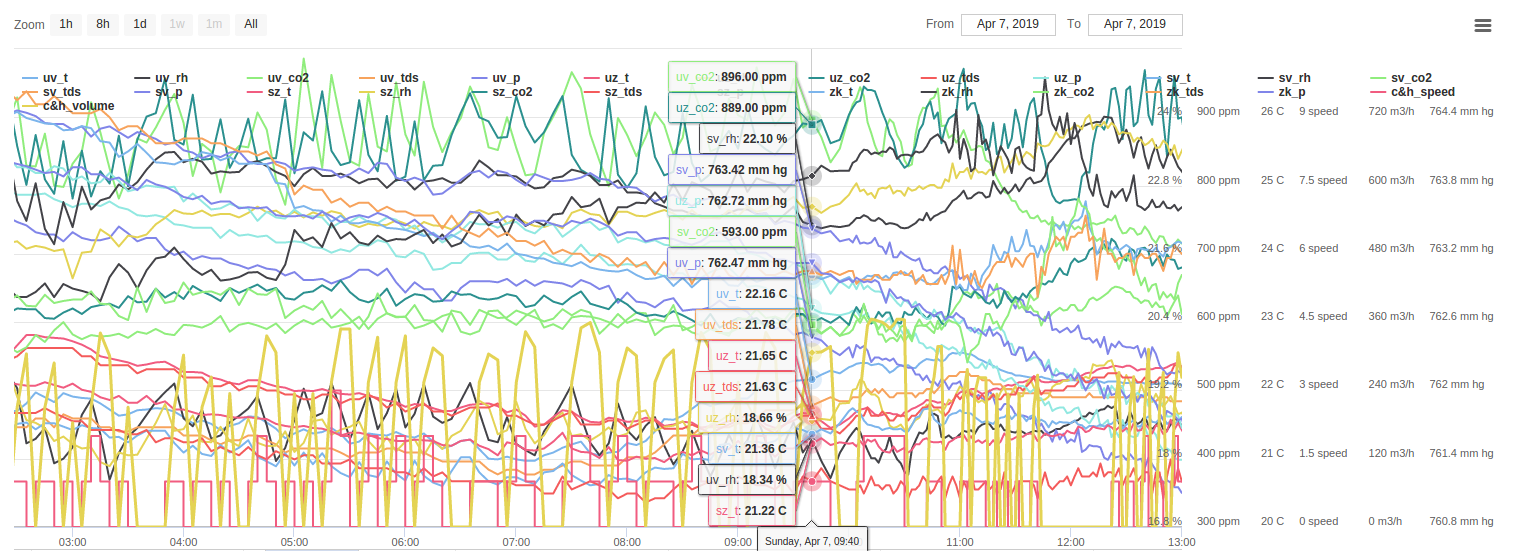
Task: Click the 'sv_rh: 22.10 %' tooltip
Action: click(747, 138)
